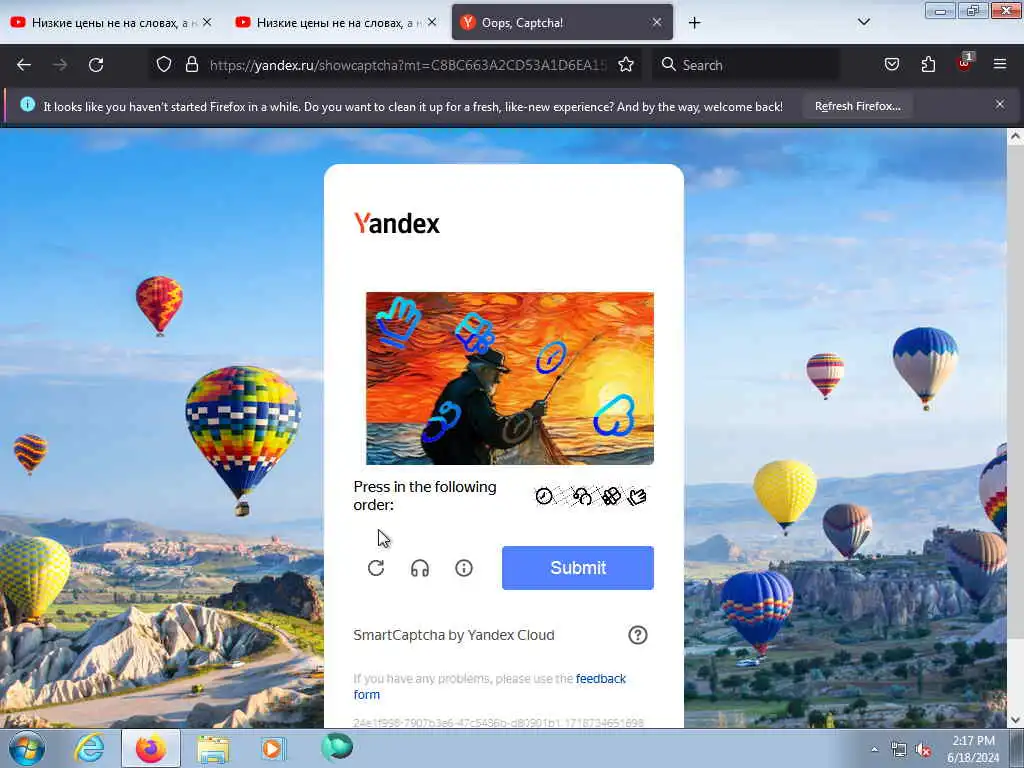Click the round green taskbar app icon
The image size is (1024, 768).
(336, 746)
